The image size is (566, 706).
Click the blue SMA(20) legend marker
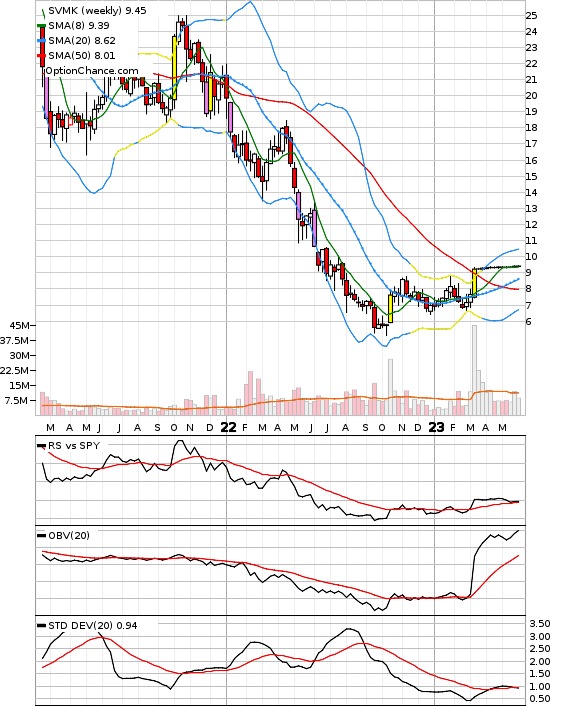(x=41, y=41)
